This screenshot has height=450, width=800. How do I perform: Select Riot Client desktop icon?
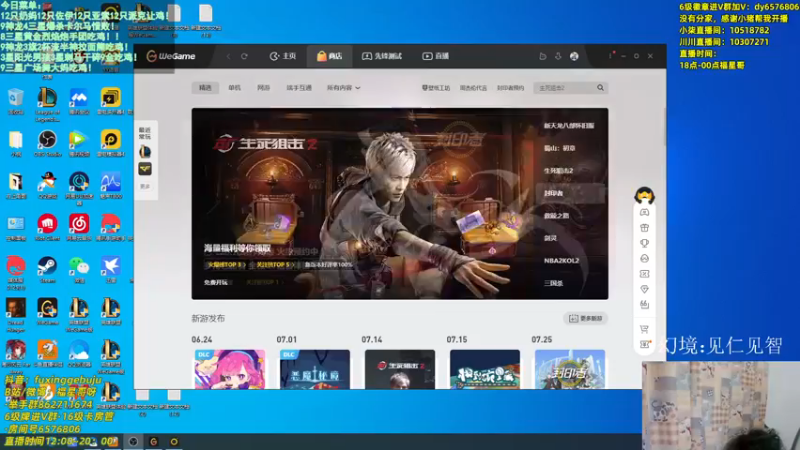[x=47, y=227]
